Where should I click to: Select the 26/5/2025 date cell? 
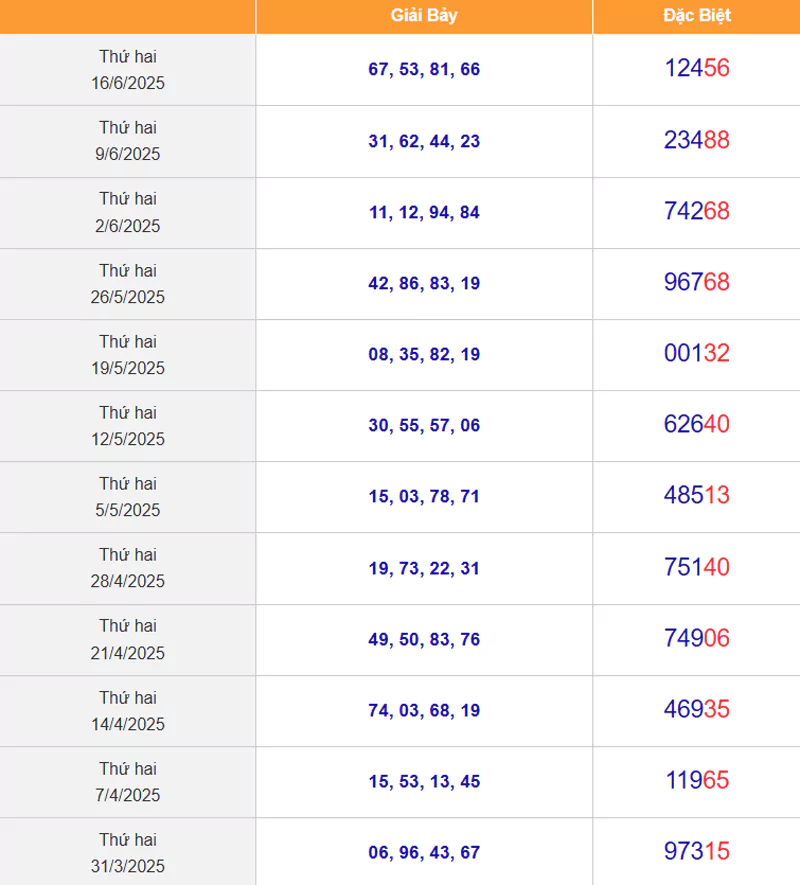[x=128, y=283]
